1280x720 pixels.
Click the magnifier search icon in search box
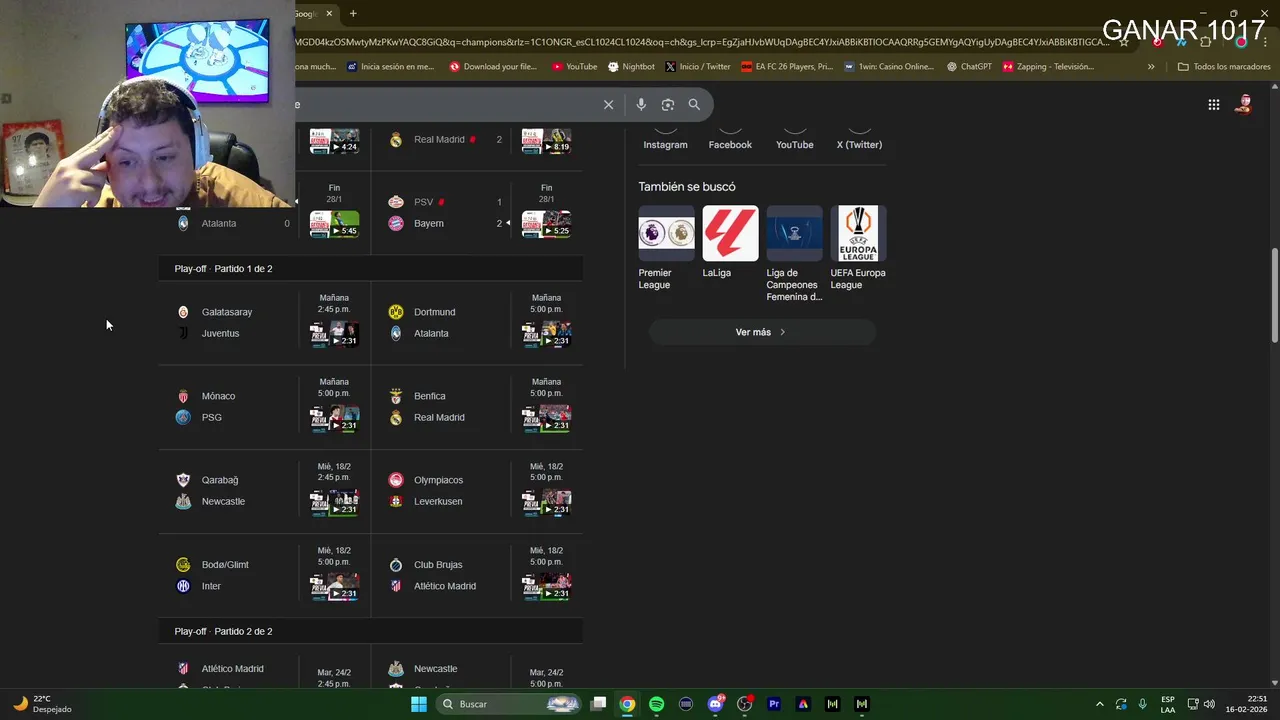click(694, 104)
